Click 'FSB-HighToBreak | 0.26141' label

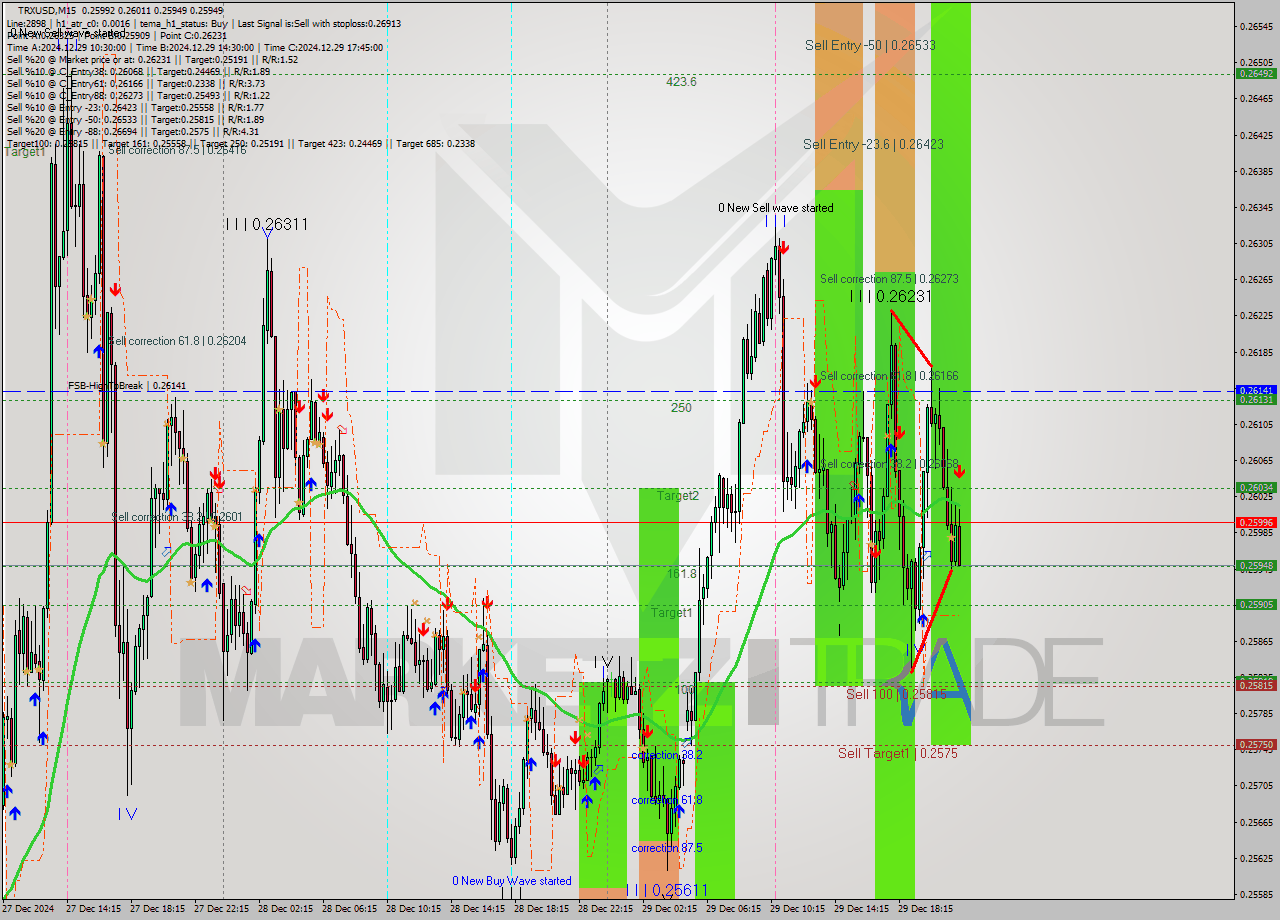[127, 386]
